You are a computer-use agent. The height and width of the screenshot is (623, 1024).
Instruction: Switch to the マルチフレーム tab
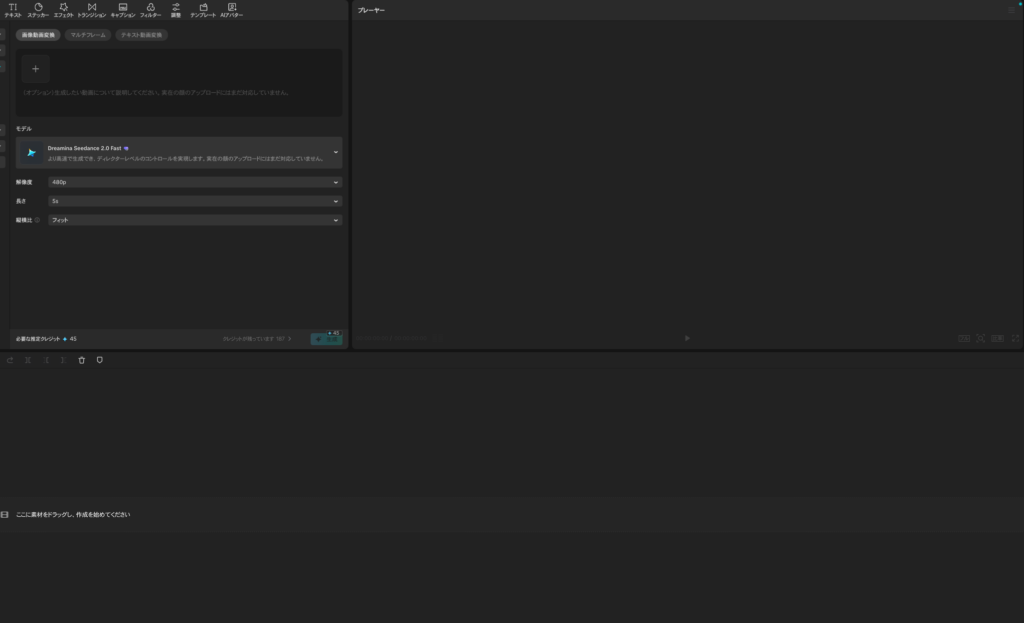[88, 35]
